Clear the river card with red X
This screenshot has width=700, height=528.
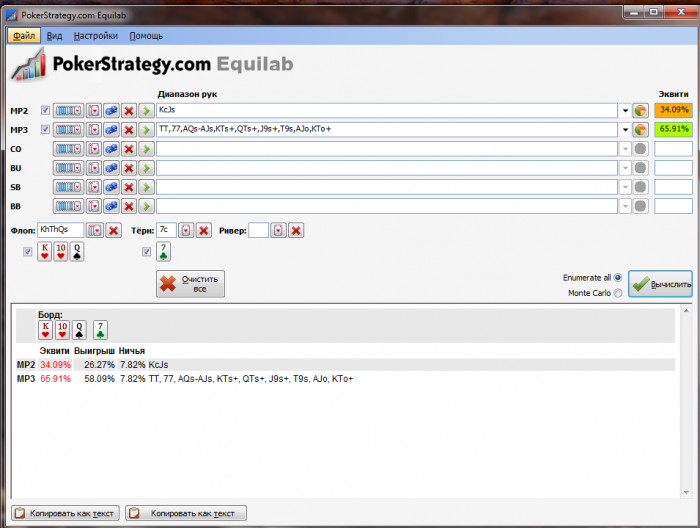coord(296,230)
